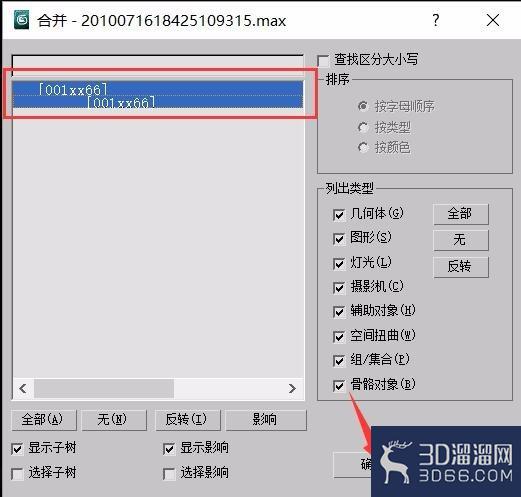Choose 按颜色 sort option
Viewport: 521px width, 497px height.
(363, 147)
